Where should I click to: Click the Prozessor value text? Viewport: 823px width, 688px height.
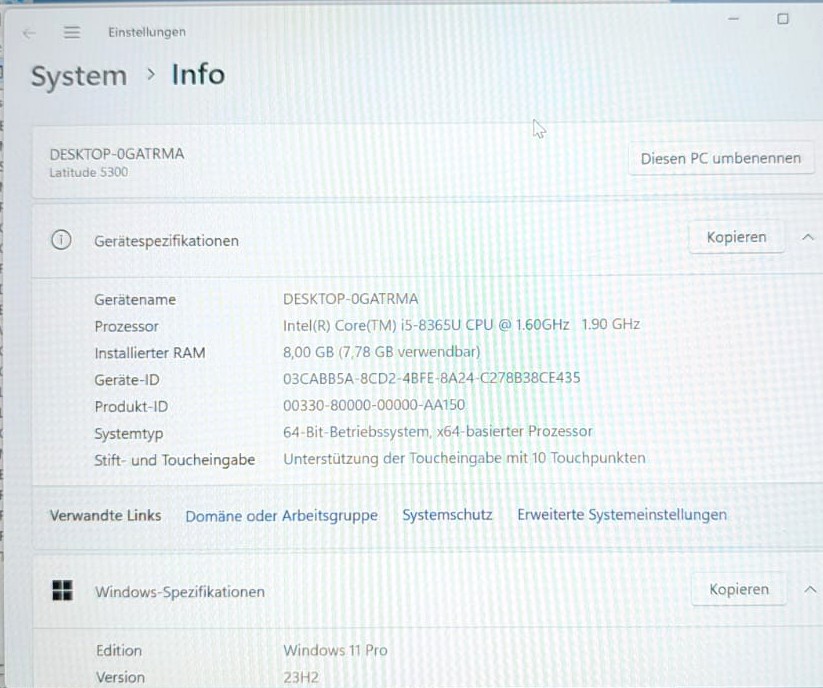click(x=461, y=325)
